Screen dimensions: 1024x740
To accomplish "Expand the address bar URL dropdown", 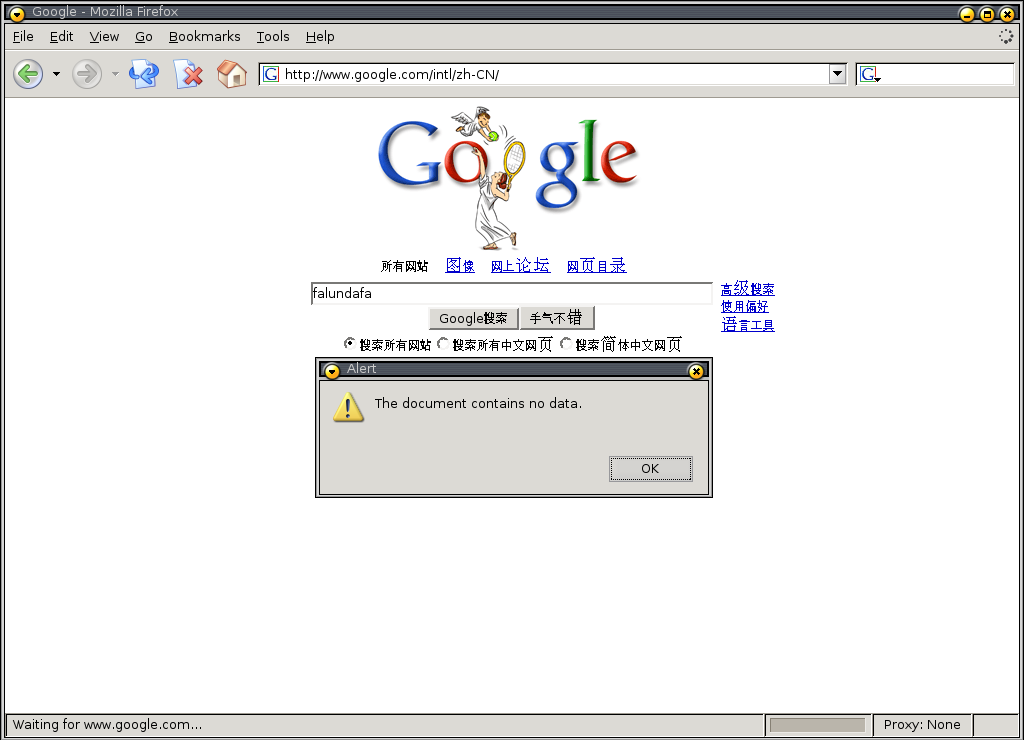I will point(837,74).
